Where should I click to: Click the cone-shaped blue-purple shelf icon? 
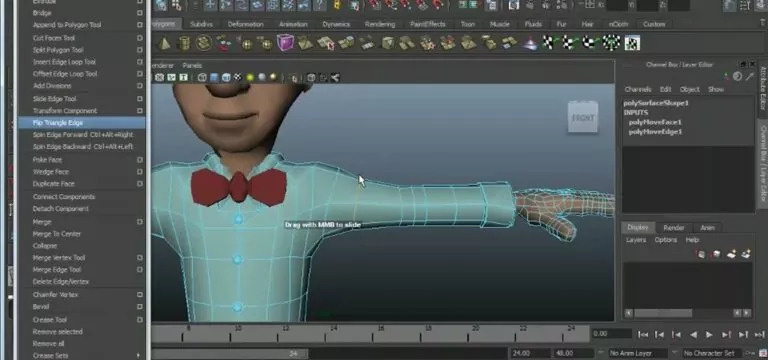click(x=529, y=44)
